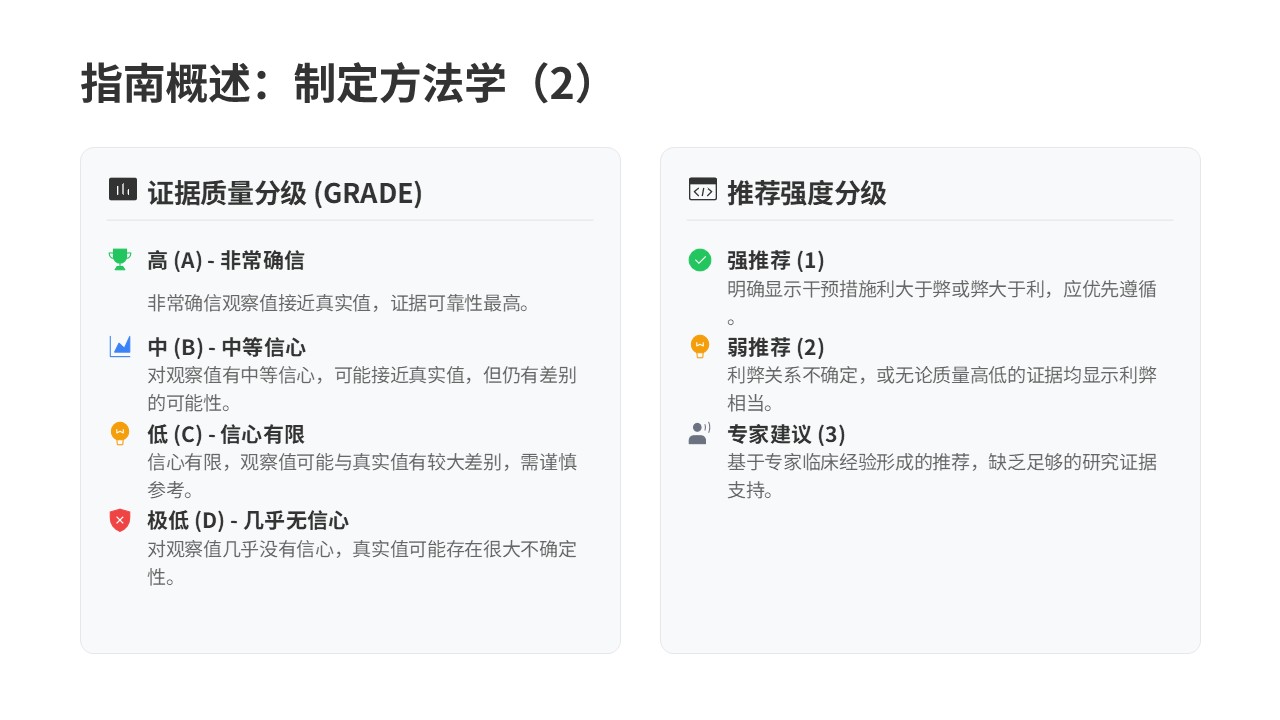Click the 极低 (D) - 几乎无信心 label

pos(248,521)
